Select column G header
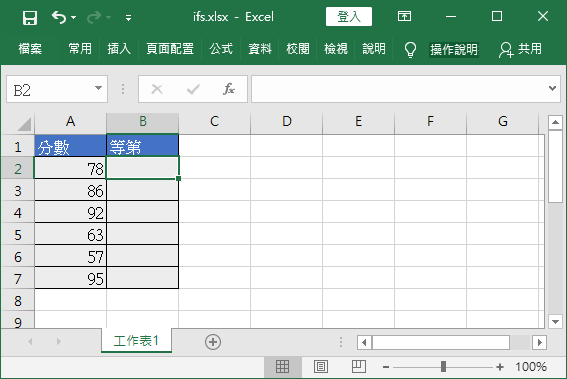Screen dimensions: 567x379 (503, 122)
